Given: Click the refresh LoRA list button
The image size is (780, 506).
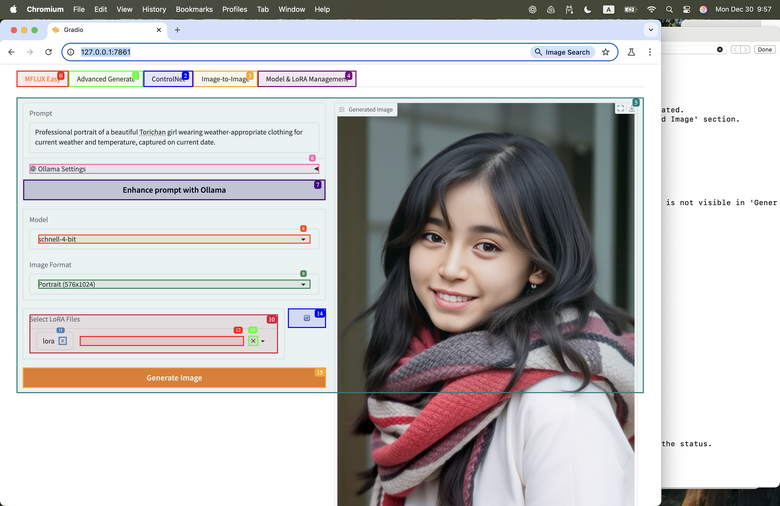Looking at the screenshot, I should pyautogui.click(x=306, y=318).
